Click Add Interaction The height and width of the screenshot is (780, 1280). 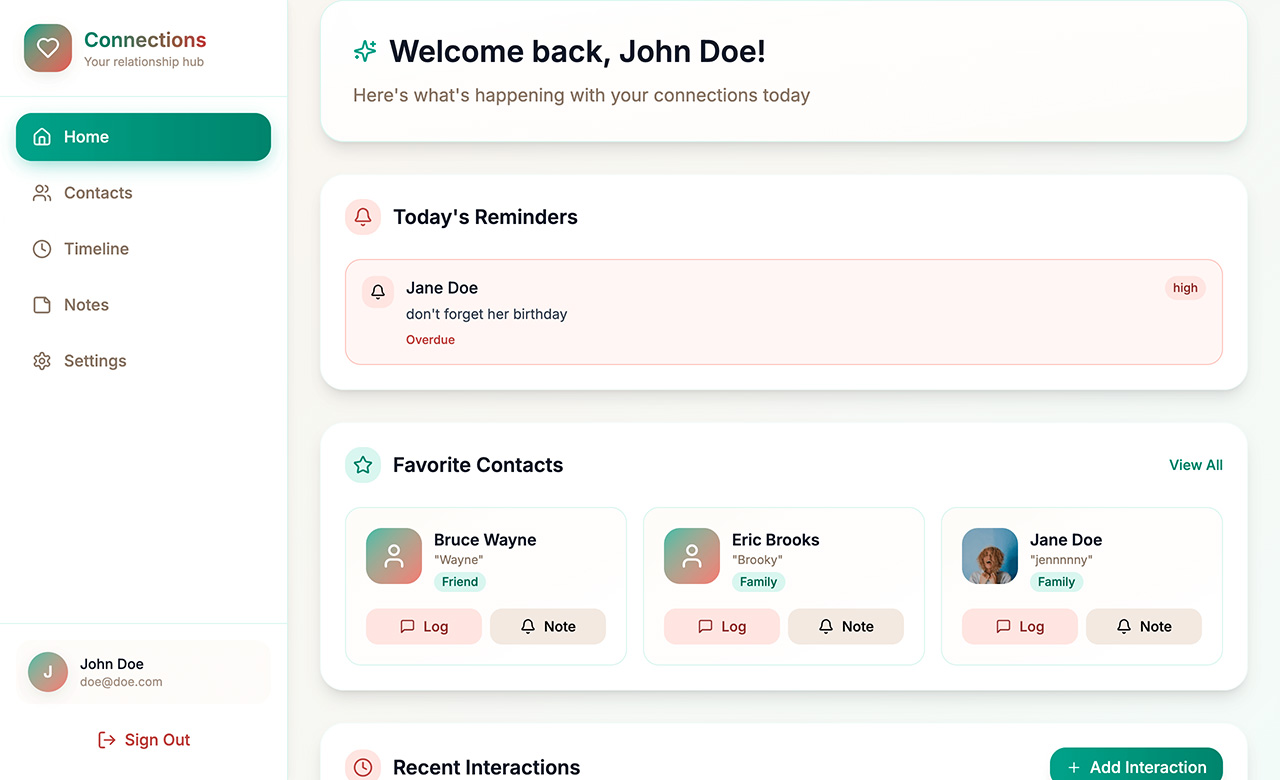pos(1136,766)
